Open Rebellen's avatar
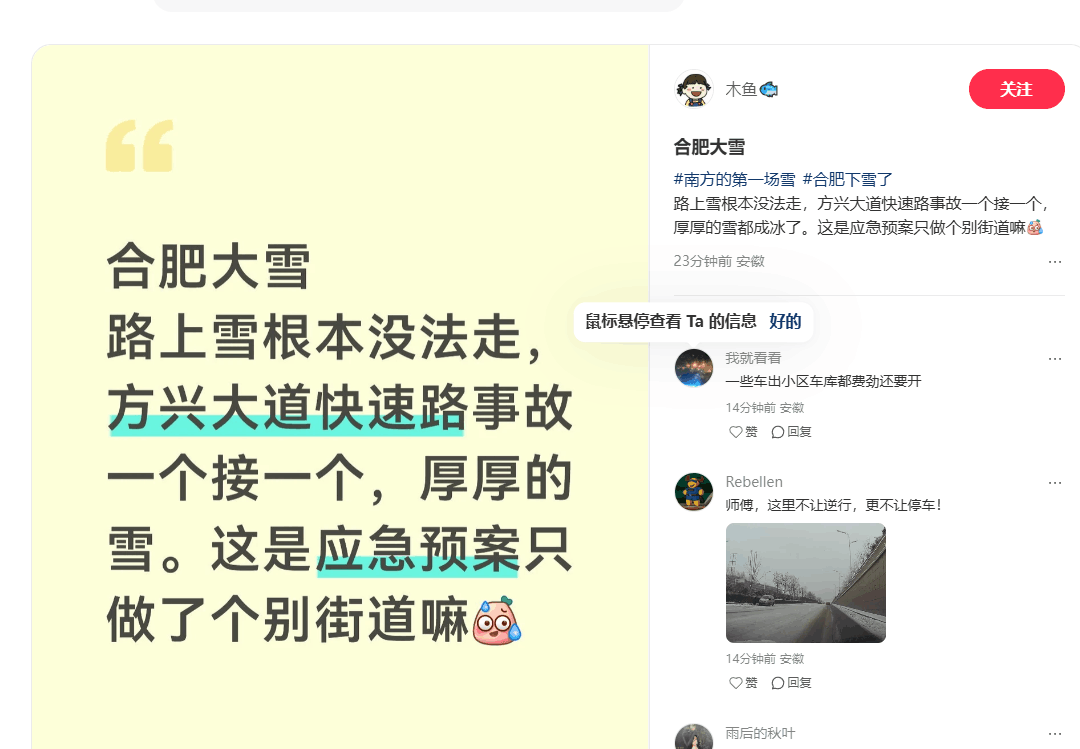This screenshot has width=1080, height=749. (694, 491)
